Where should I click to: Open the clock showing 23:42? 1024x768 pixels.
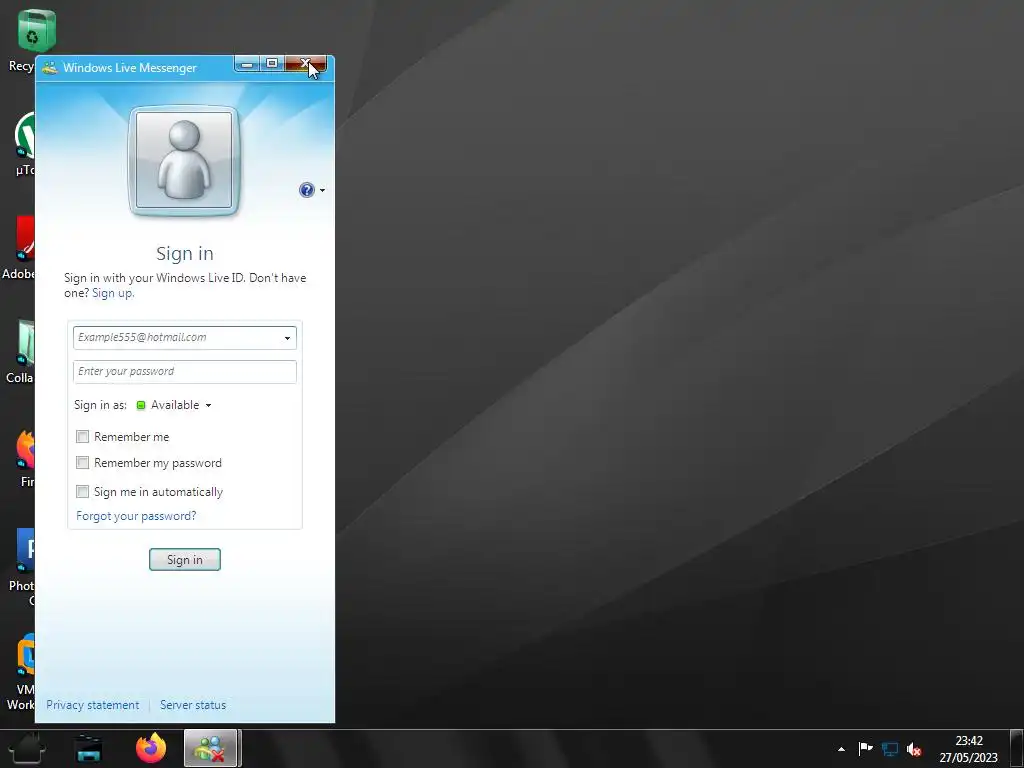pyautogui.click(x=968, y=749)
